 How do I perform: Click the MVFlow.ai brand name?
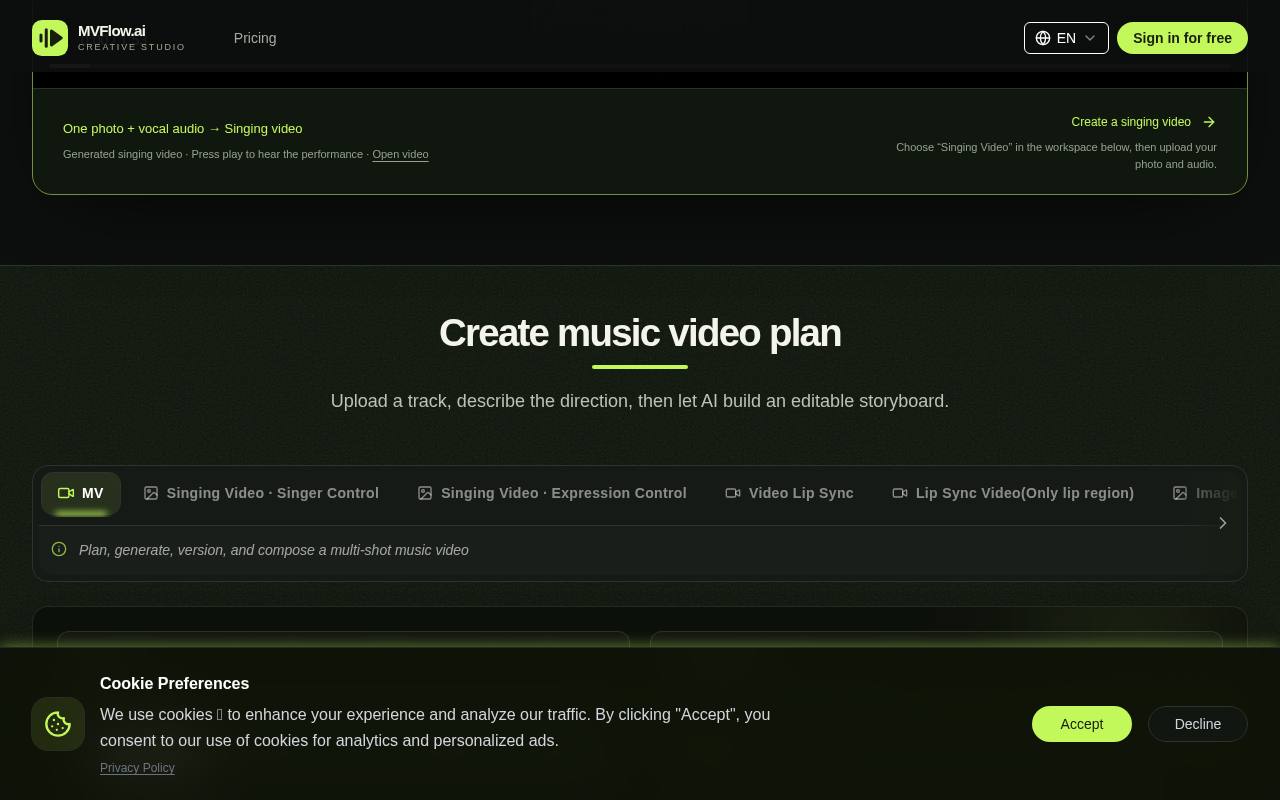tap(112, 31)
